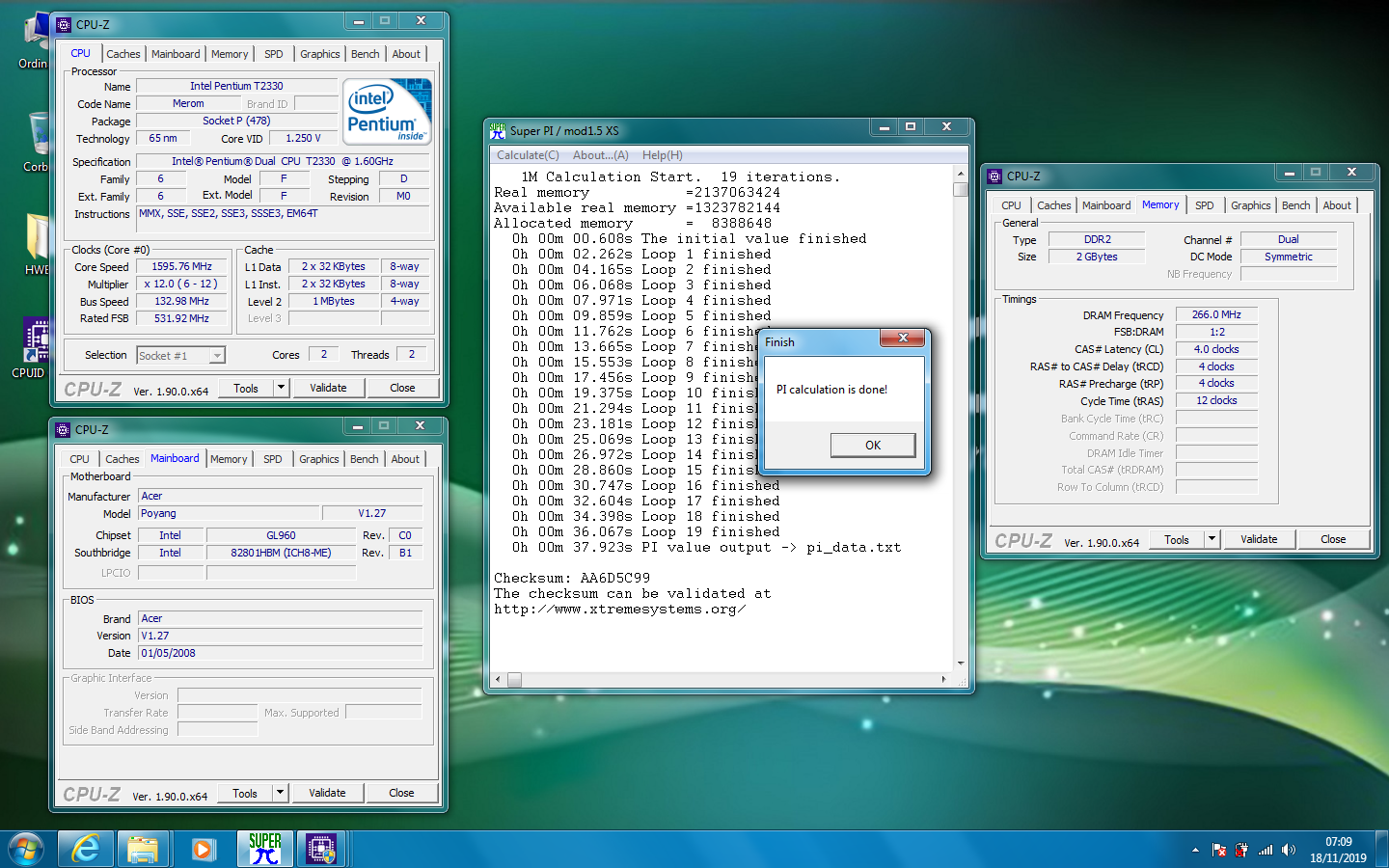
Task: Click Tools button in Memory CPU-Z window
Action: (1177, 539)
